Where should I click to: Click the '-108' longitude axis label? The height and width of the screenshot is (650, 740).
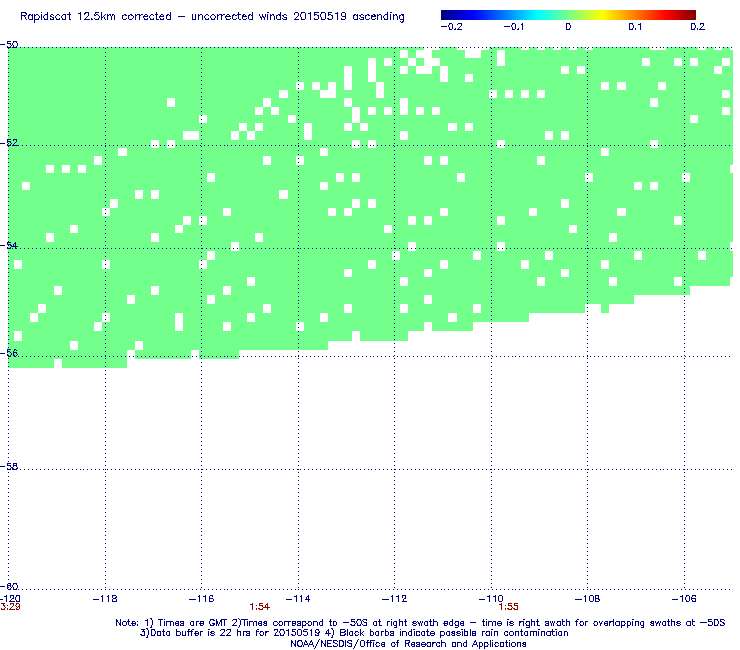coord(588,599)
